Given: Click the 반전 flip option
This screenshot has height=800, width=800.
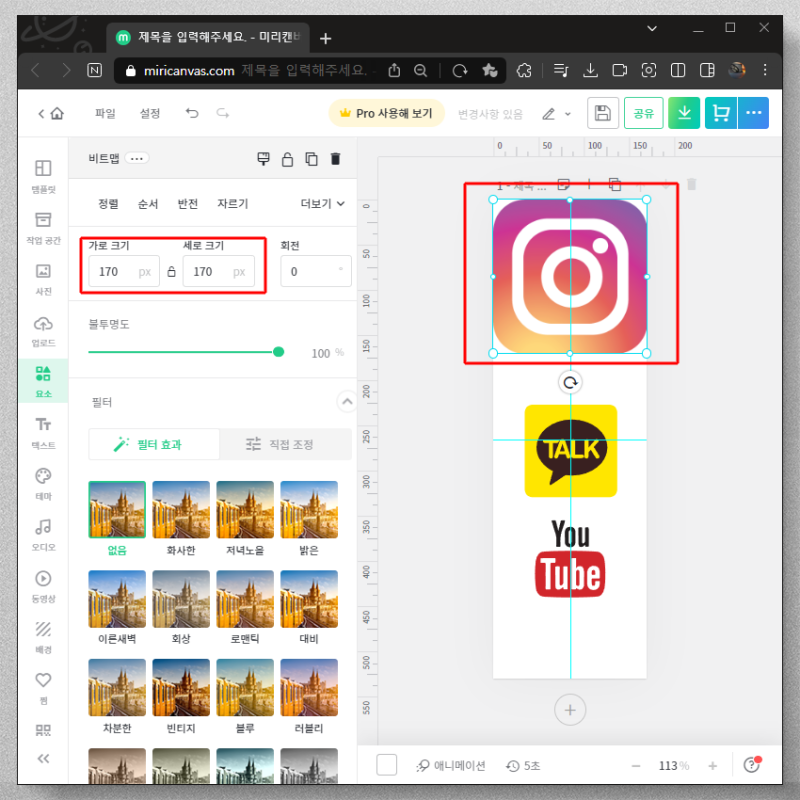Looking at the screenshot, I should click(x=188, y=204).
